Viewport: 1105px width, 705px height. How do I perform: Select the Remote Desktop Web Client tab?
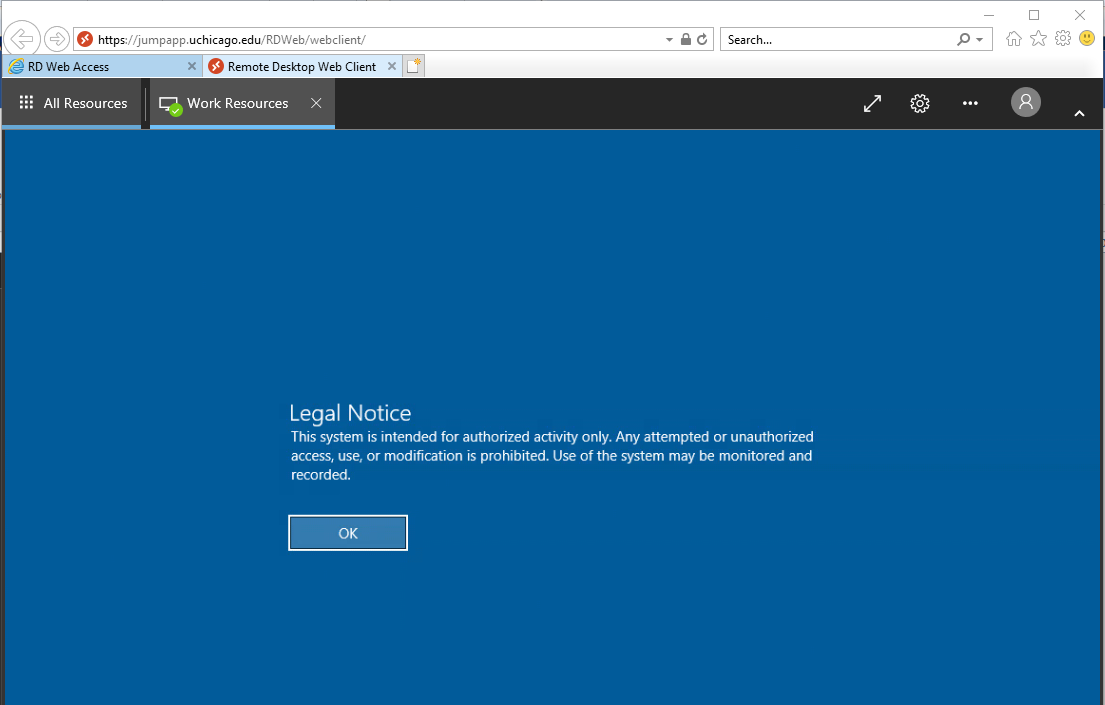pos(300,64)
